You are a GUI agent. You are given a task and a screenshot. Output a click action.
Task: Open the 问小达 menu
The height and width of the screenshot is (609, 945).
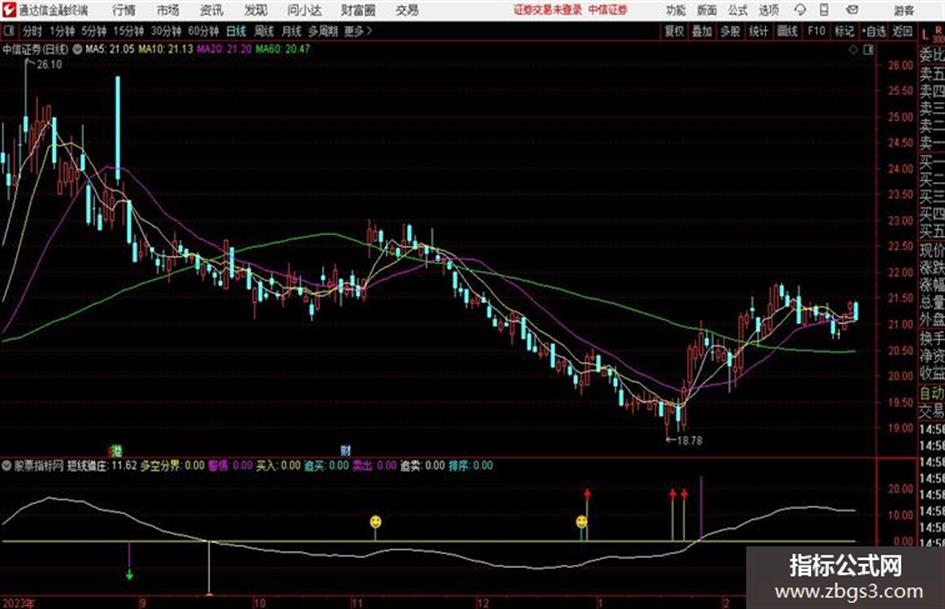[305, 10]
